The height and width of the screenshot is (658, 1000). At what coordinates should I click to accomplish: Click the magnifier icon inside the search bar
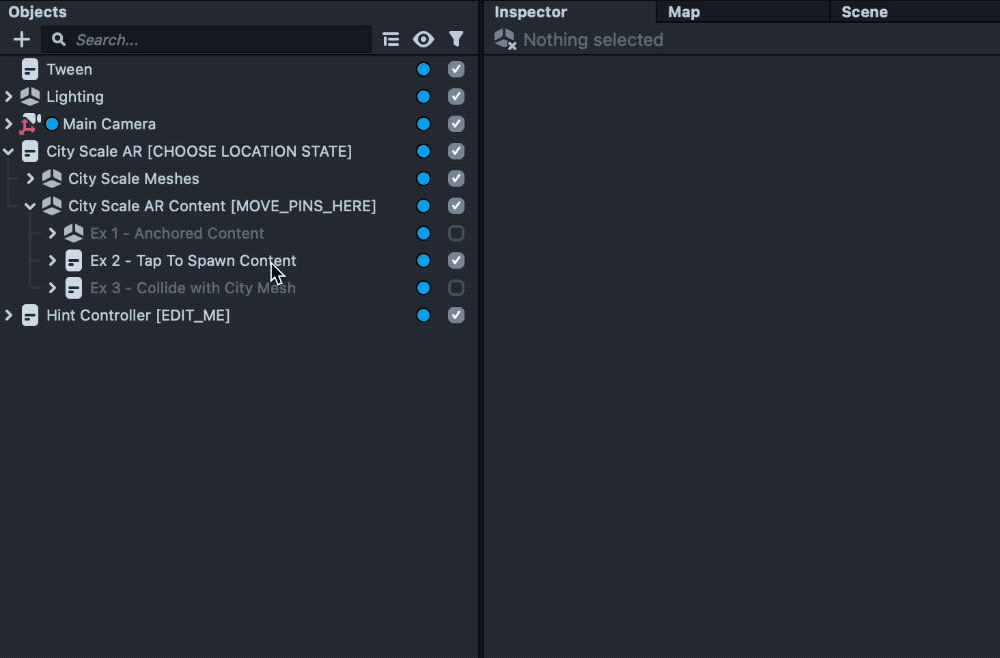[58, 39]
